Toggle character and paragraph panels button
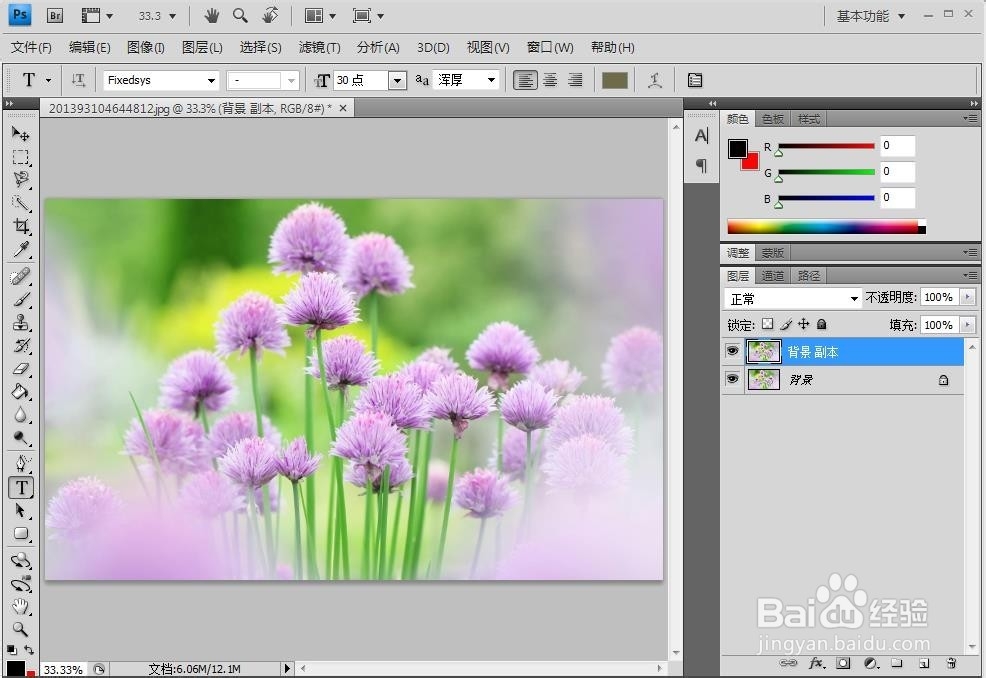The image size is (986, 678). click(695, 80)
